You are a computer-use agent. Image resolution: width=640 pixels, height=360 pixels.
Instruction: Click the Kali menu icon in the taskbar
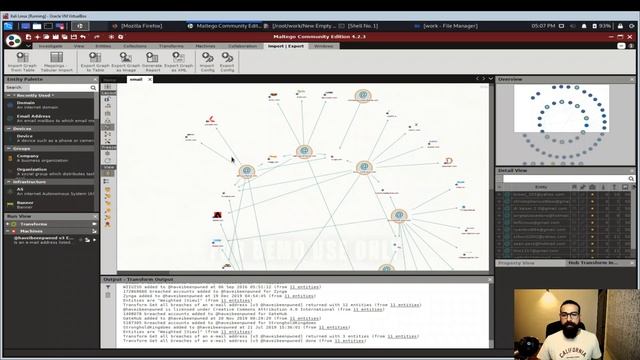8,26
